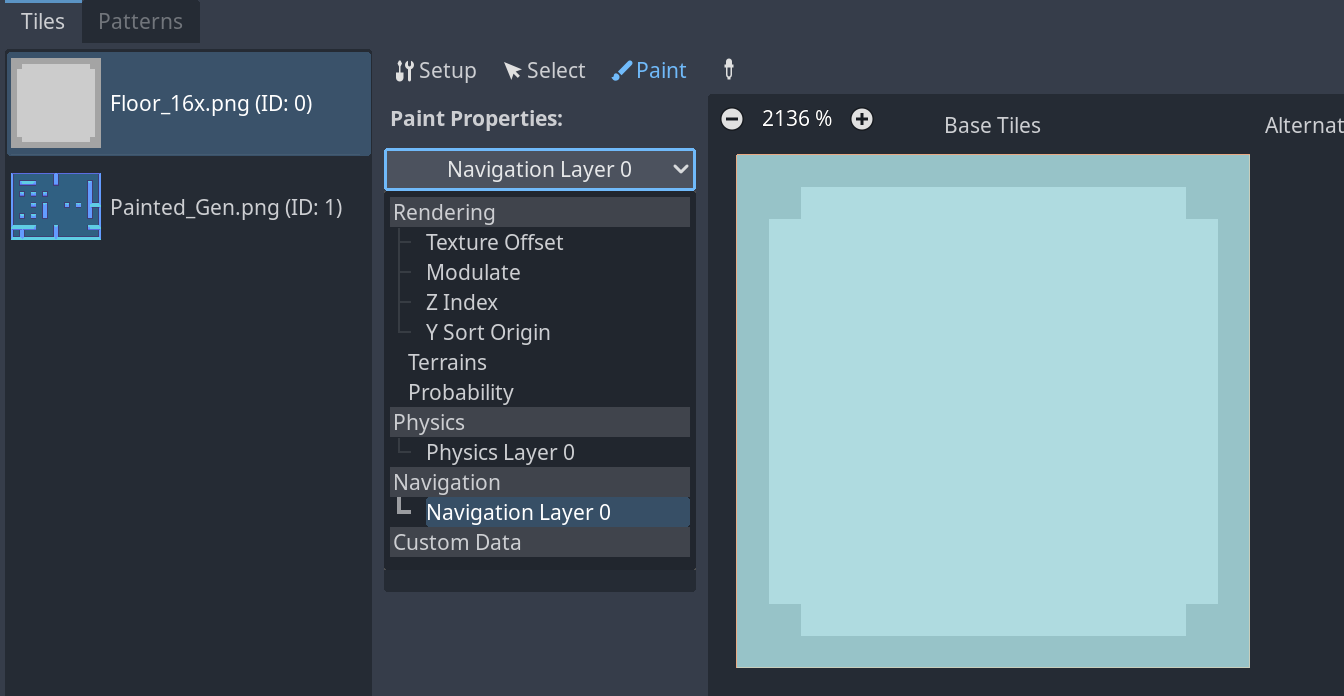Collapse the Rendering section

pyautogui.click(x=443, y=212)
